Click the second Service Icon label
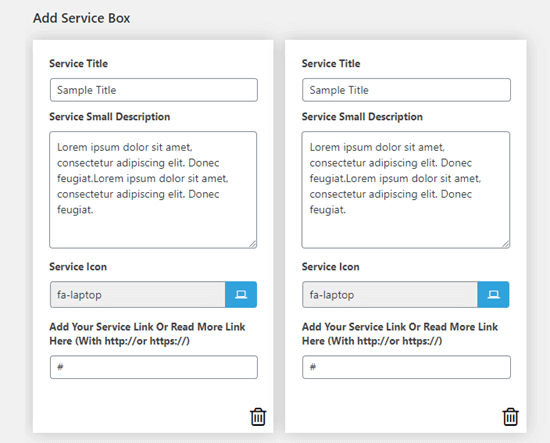The image size is (550, 443). pos(330,267)
